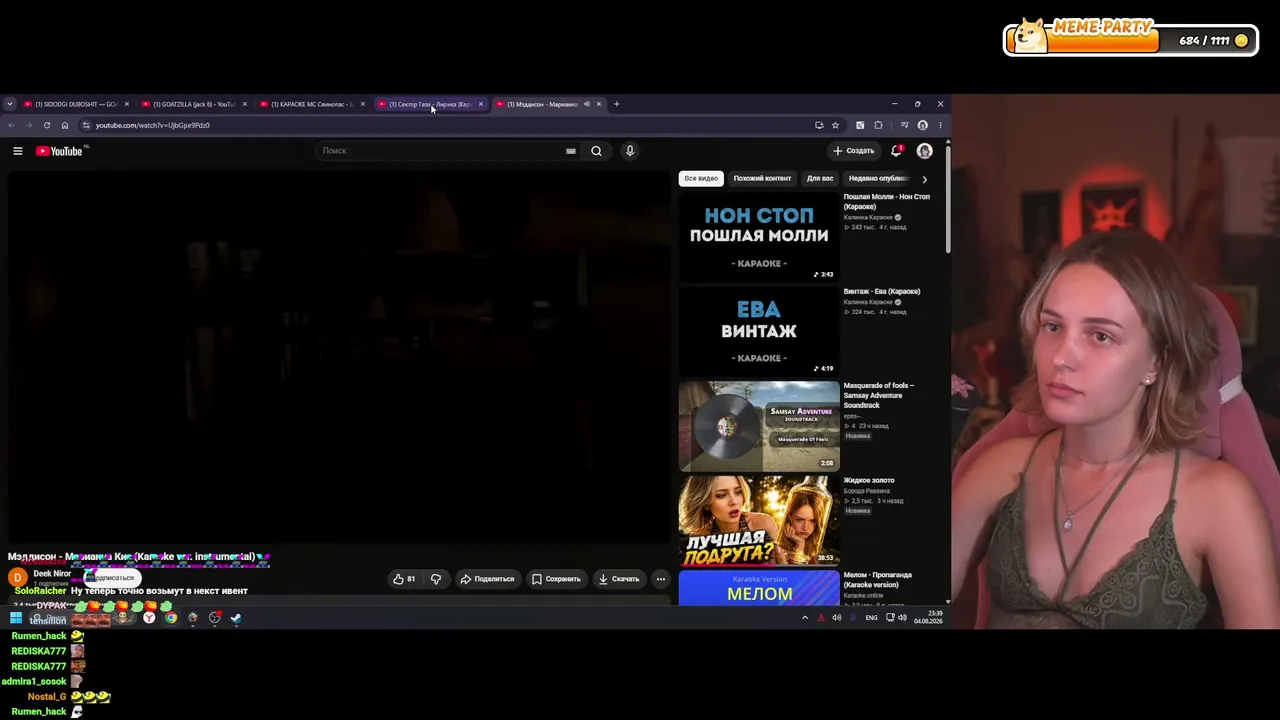Open Yandex browser from the taskbar
1280x720 pixels.
pyautogui.click(x=149, y=618)
